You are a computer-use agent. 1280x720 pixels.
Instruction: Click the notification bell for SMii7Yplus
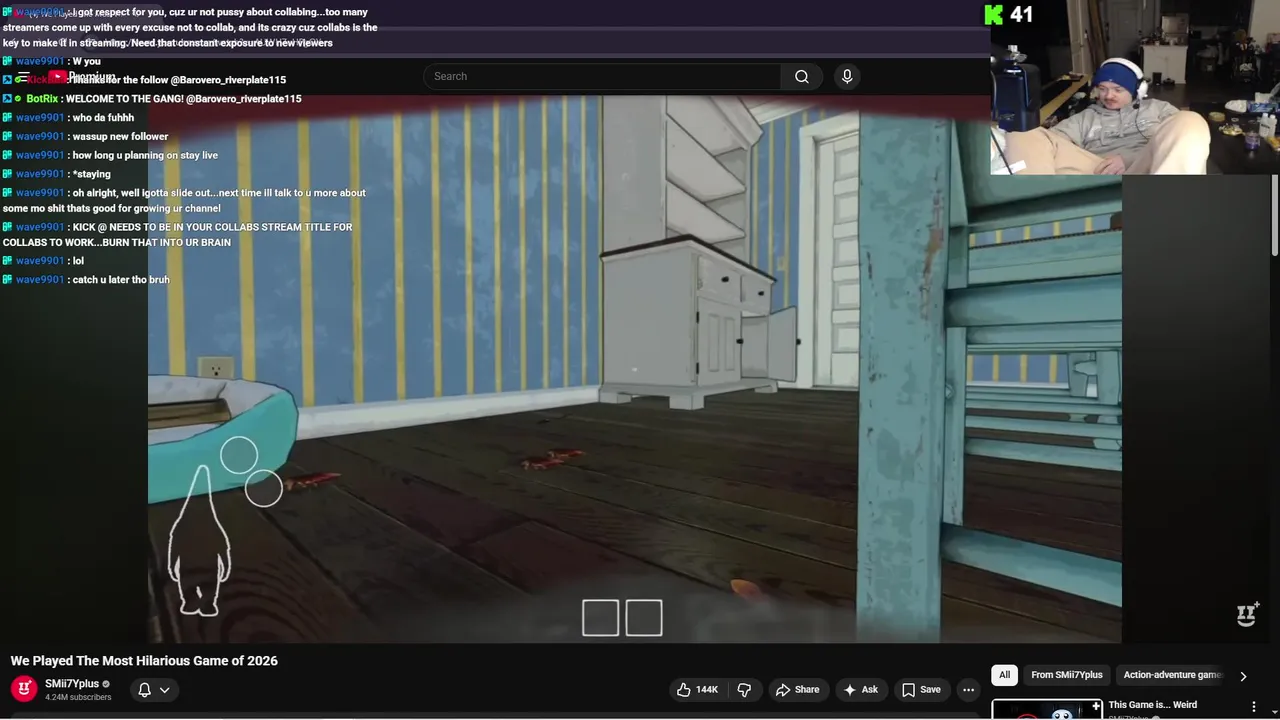145,690
